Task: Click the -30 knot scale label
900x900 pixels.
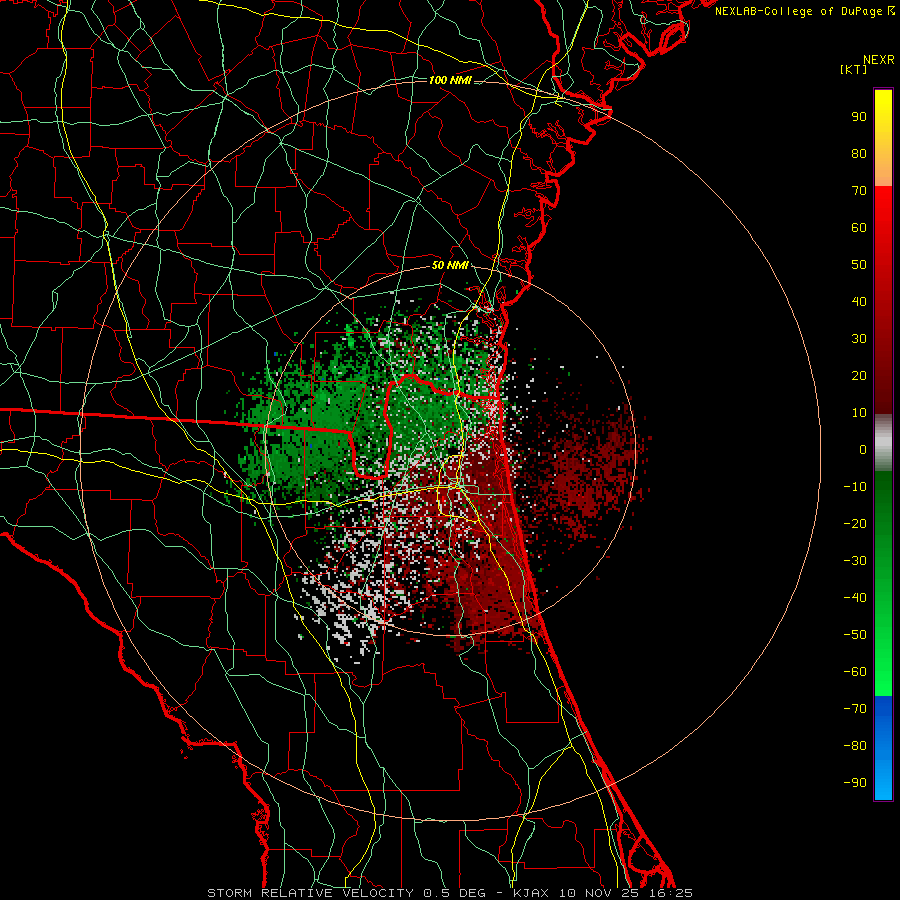Action: coord(855,561)
